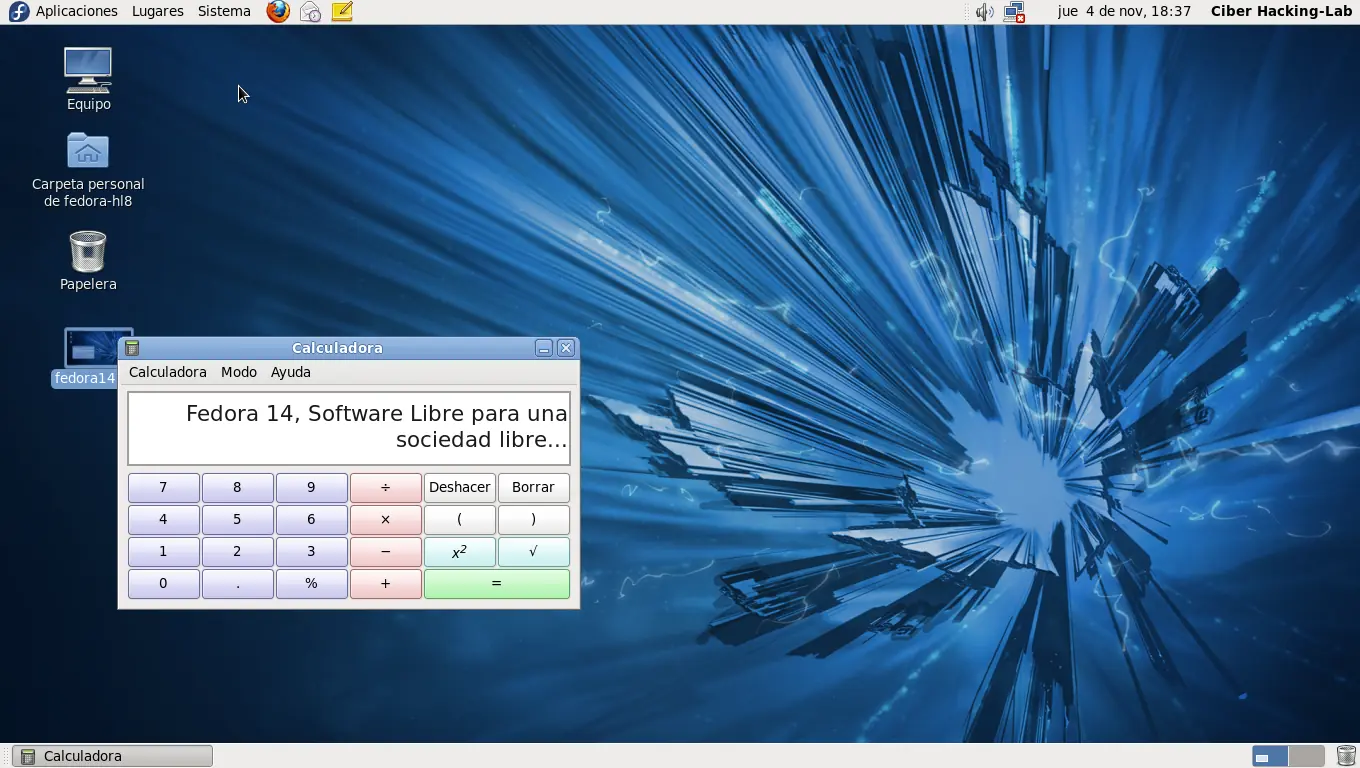1360x768 pixels.
Task: Switch to the first workspace
Action: pos(1270,756)
